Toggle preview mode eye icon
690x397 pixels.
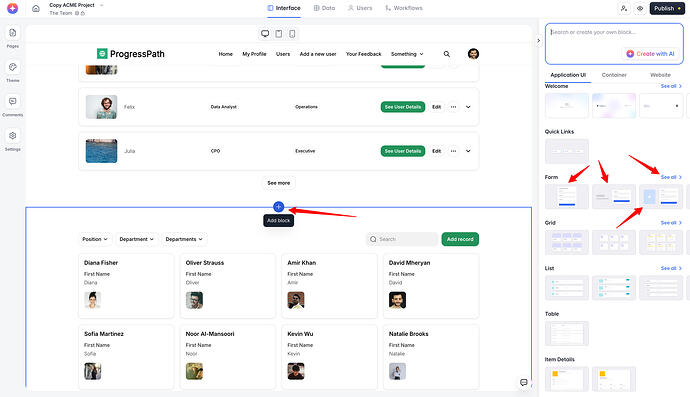[x=640, y=8]
